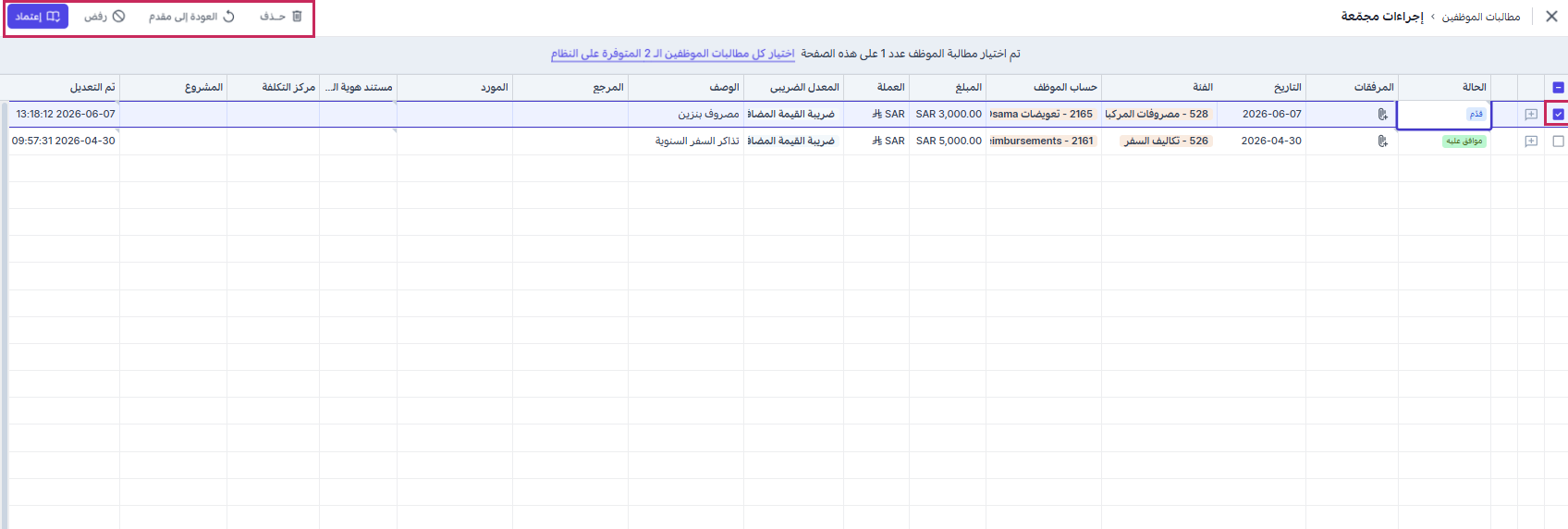Select the date cell 2026-04-30
Viewport: 1568px width, 529px height.
click(x=1261, y=141)
